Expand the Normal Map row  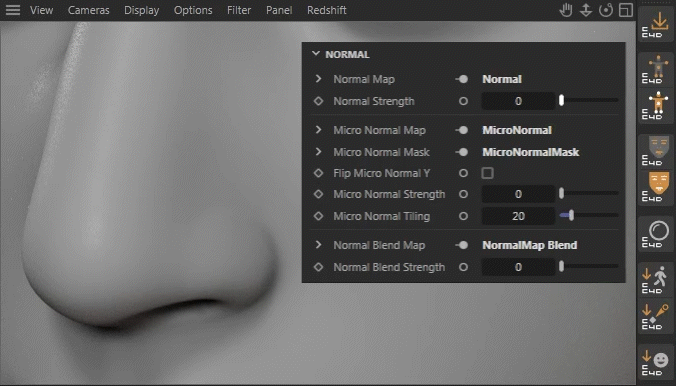click(318, 78)
